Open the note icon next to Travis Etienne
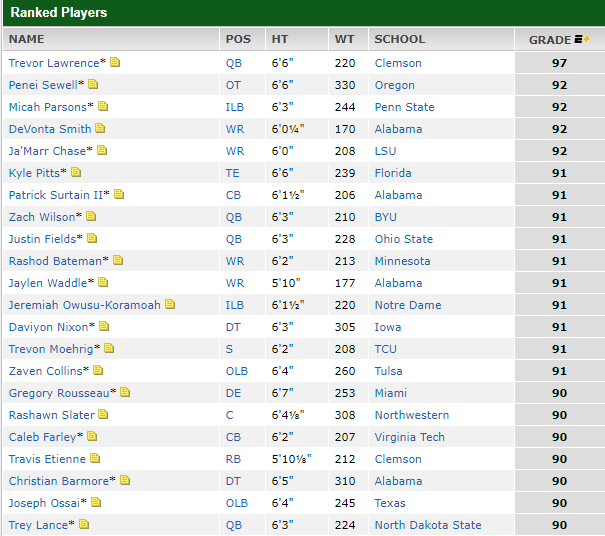This screenshot has height=536, width=605. click(x=95, y=459)
